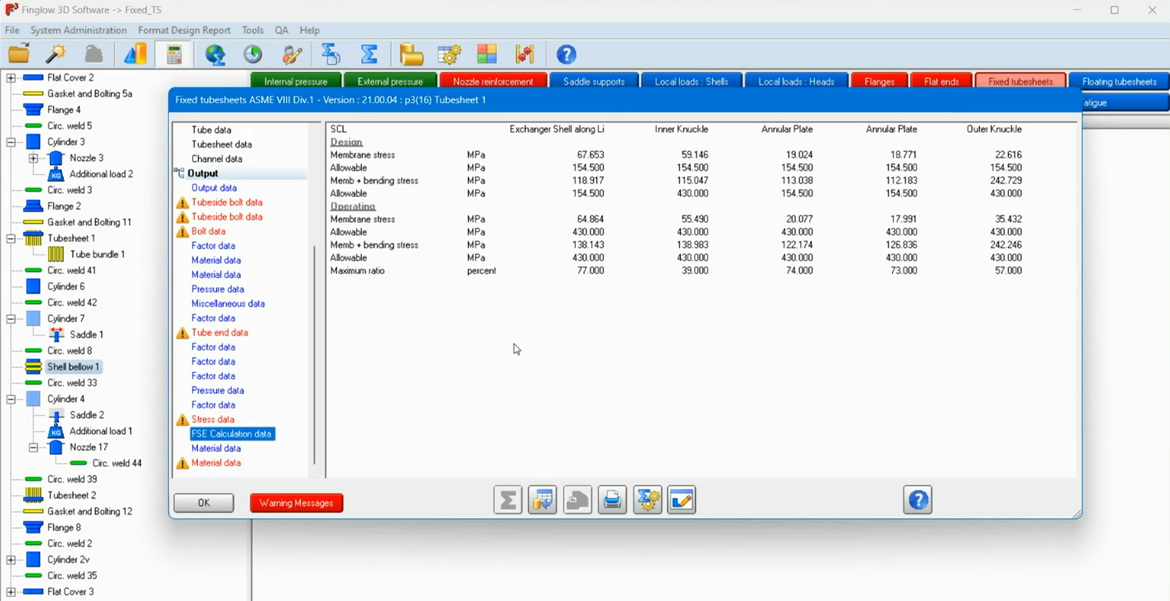Click the print icon in dialog
The image size is (1170, 601).
click(x=612, y=500)
